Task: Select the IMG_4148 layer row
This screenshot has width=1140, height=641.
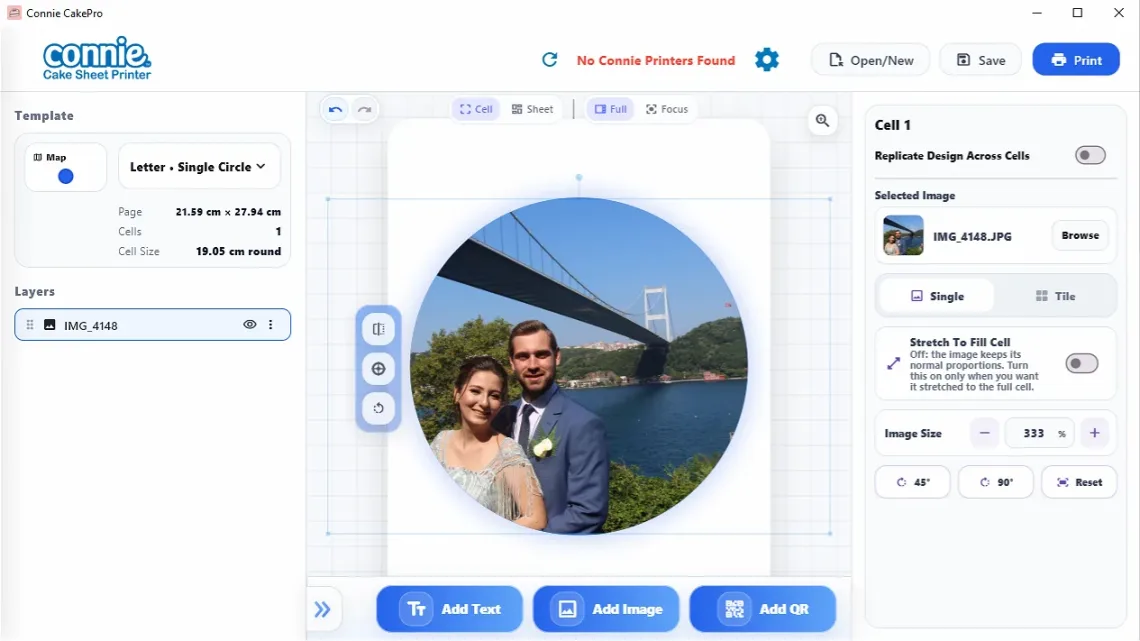Action: [152, 325]
